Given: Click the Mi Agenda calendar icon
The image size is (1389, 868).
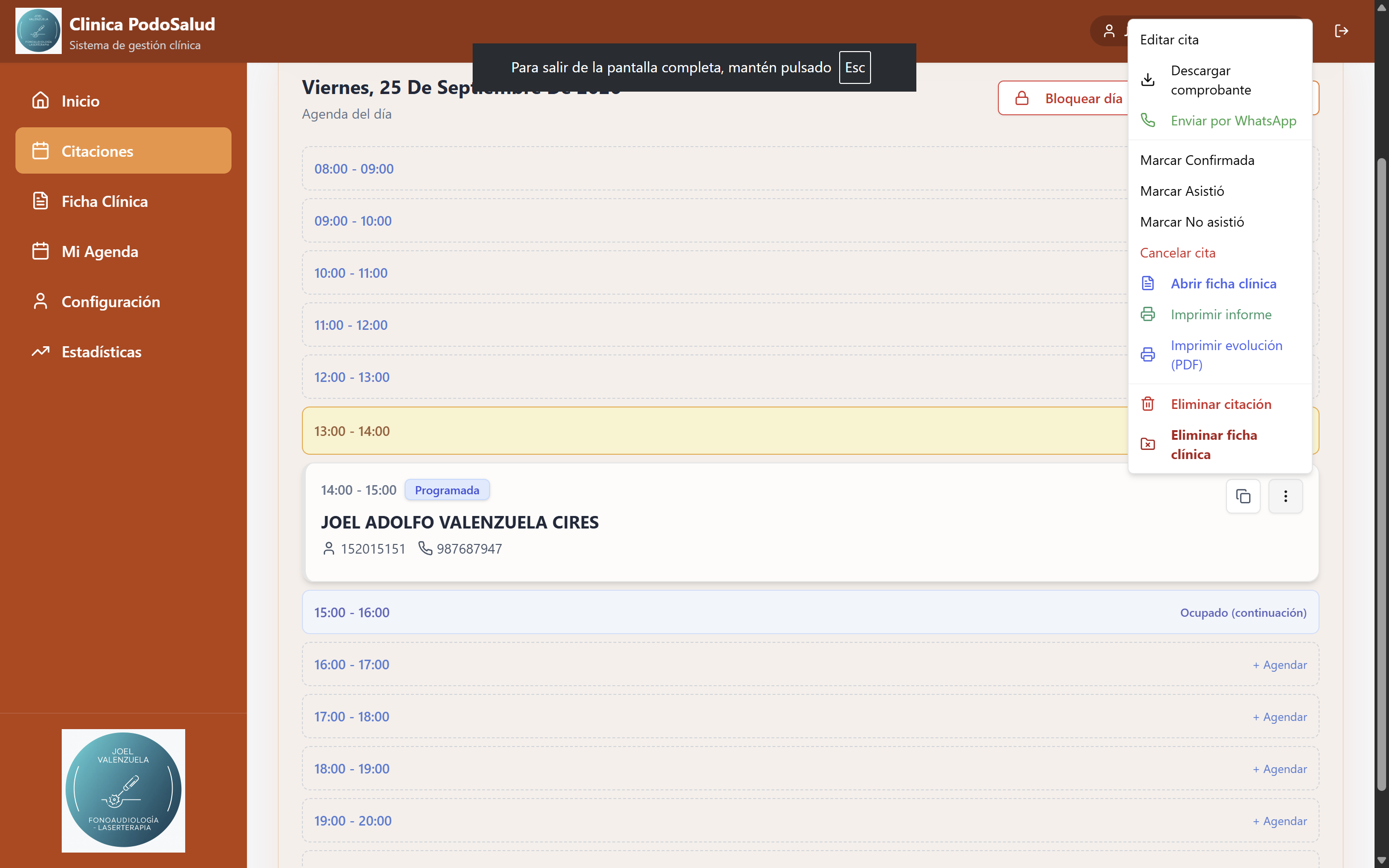Looking at the screenshot, I should 40,251.
